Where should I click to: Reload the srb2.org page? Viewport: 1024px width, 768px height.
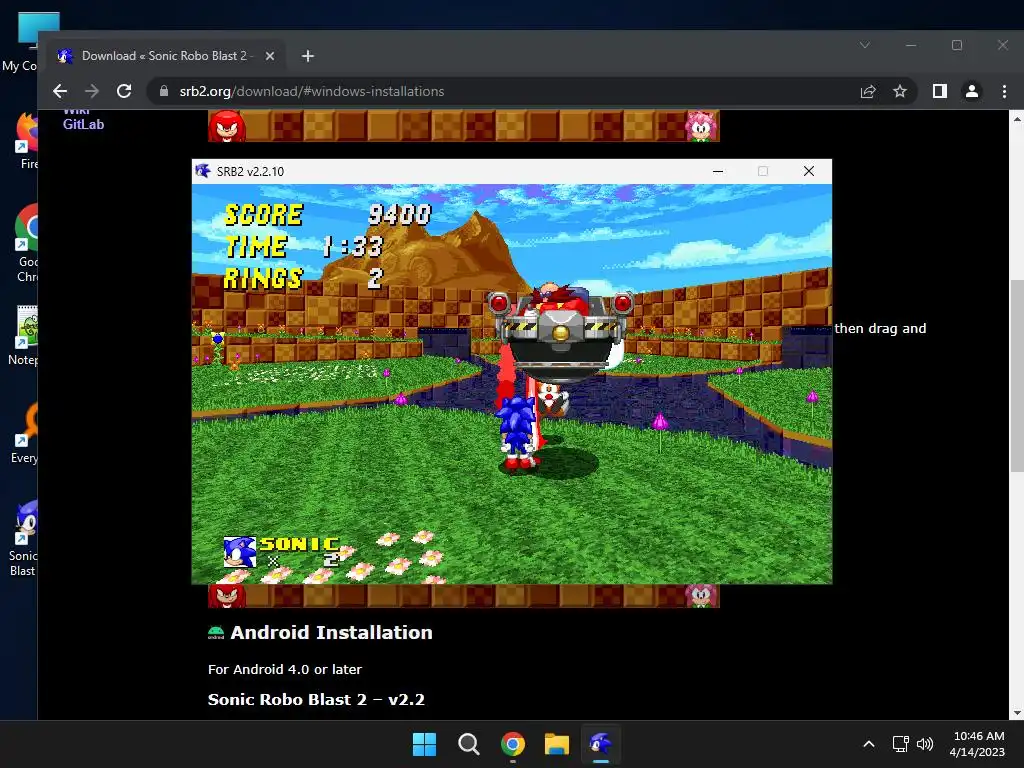click(x=124, y=91)
